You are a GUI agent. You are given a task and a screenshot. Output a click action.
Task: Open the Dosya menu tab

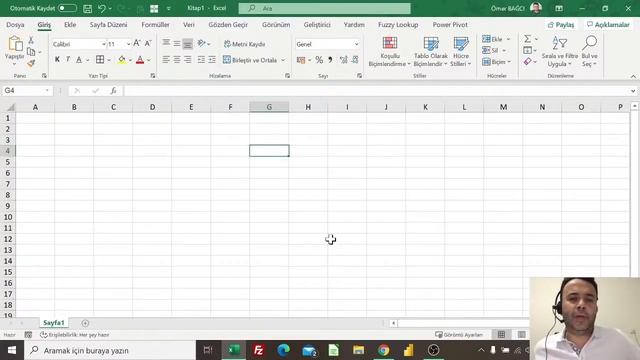point(15,25)
